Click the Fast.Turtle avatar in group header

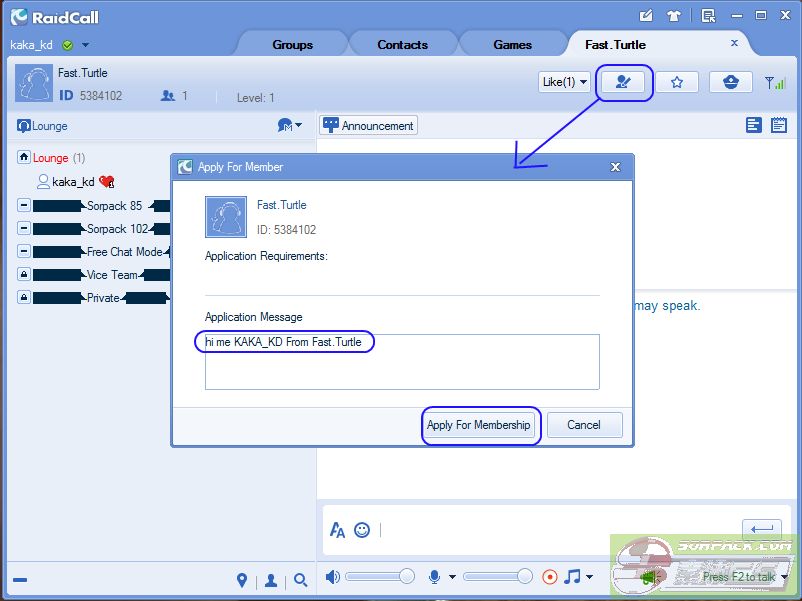click(x=34, y=83)
